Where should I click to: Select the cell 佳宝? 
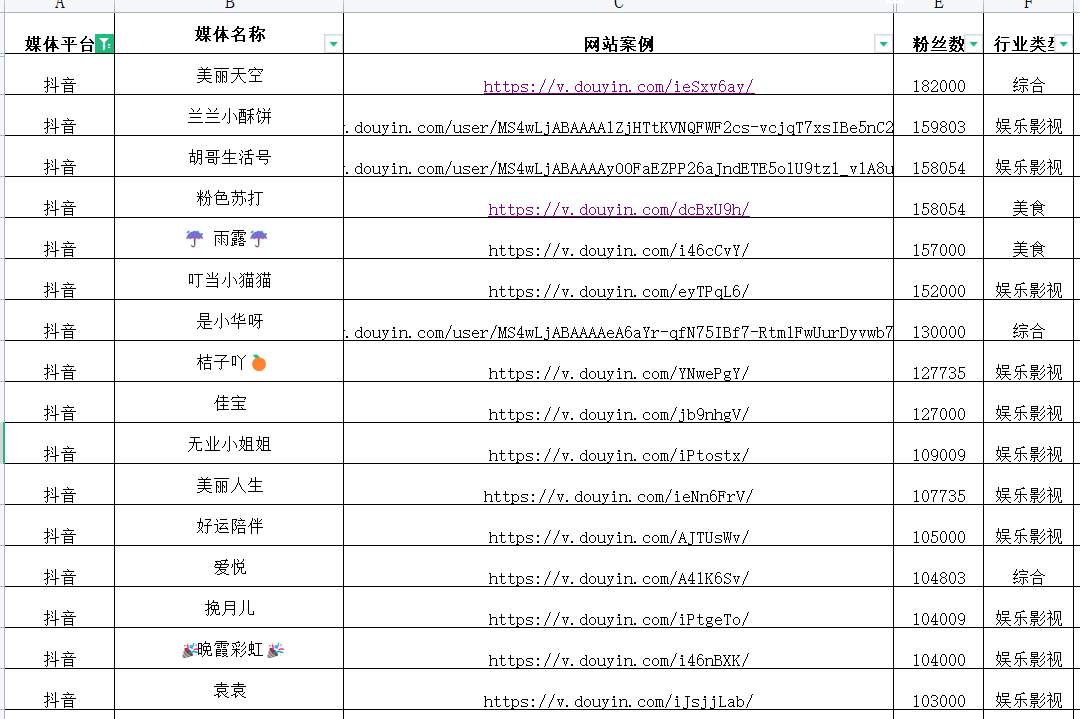(x=229, y=403)
